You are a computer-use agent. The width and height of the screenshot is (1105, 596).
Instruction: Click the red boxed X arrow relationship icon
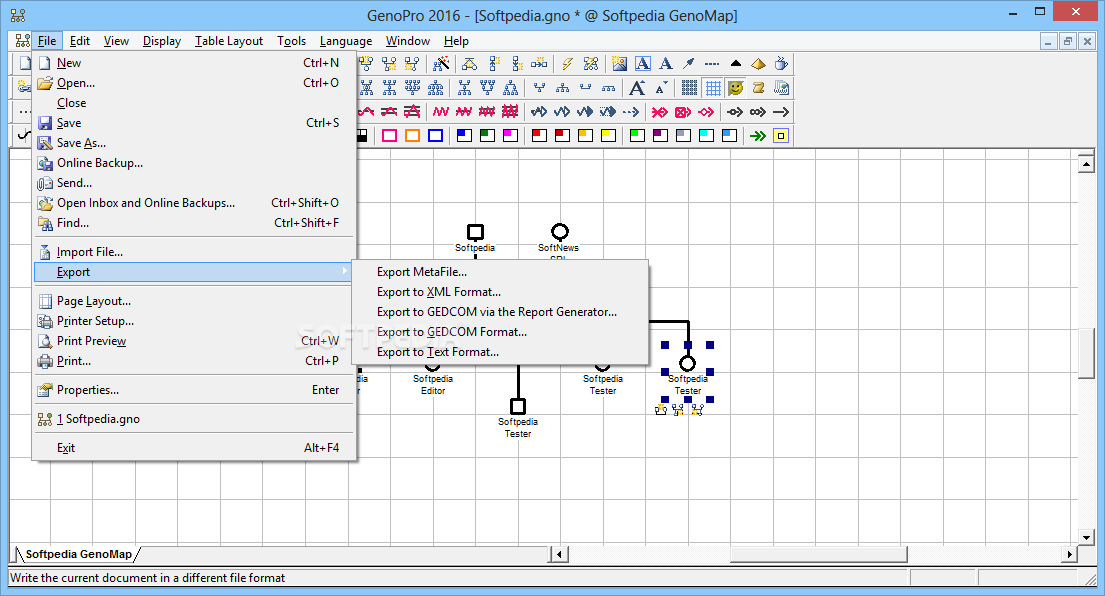point(682,112)
